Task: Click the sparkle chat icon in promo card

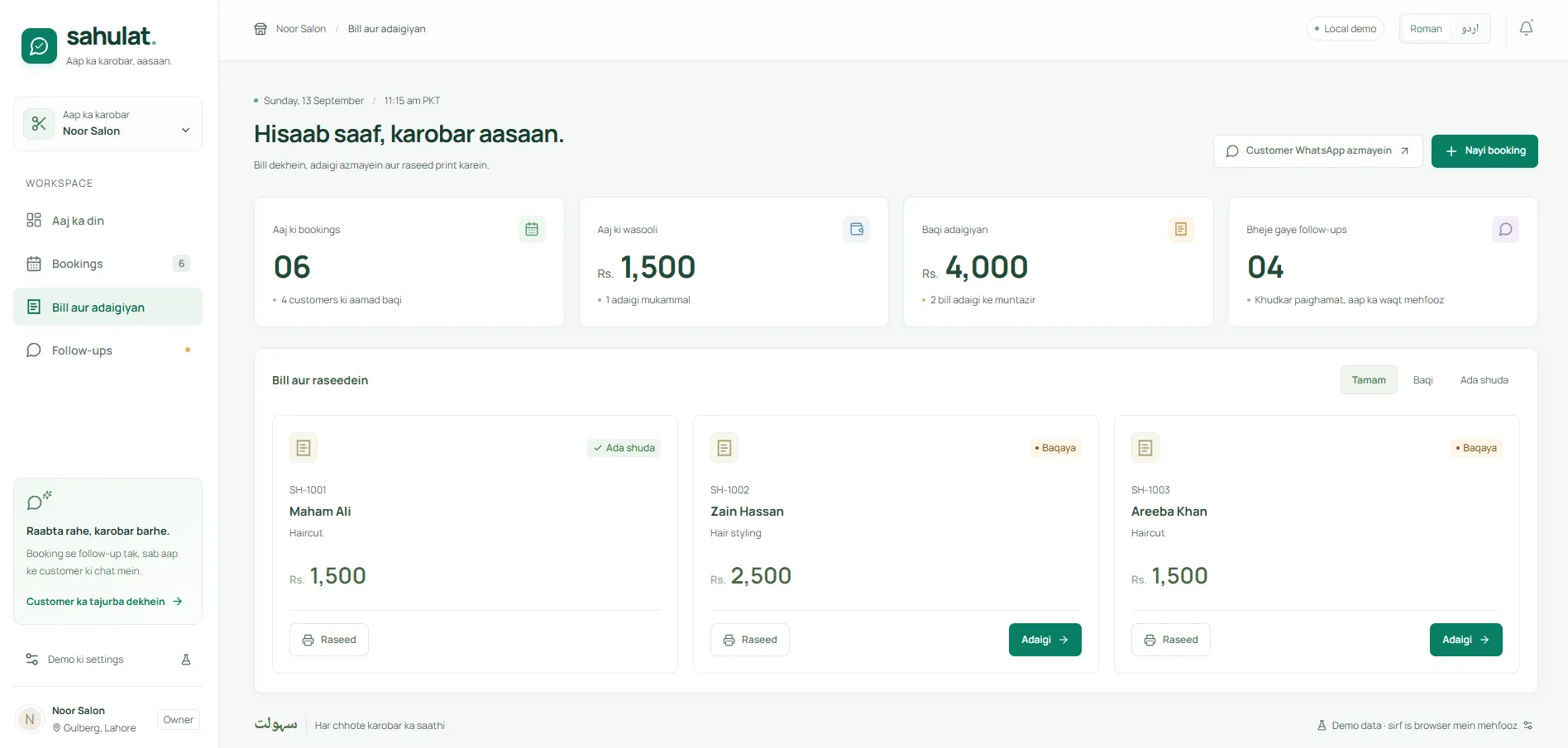Action: [39, 501]
